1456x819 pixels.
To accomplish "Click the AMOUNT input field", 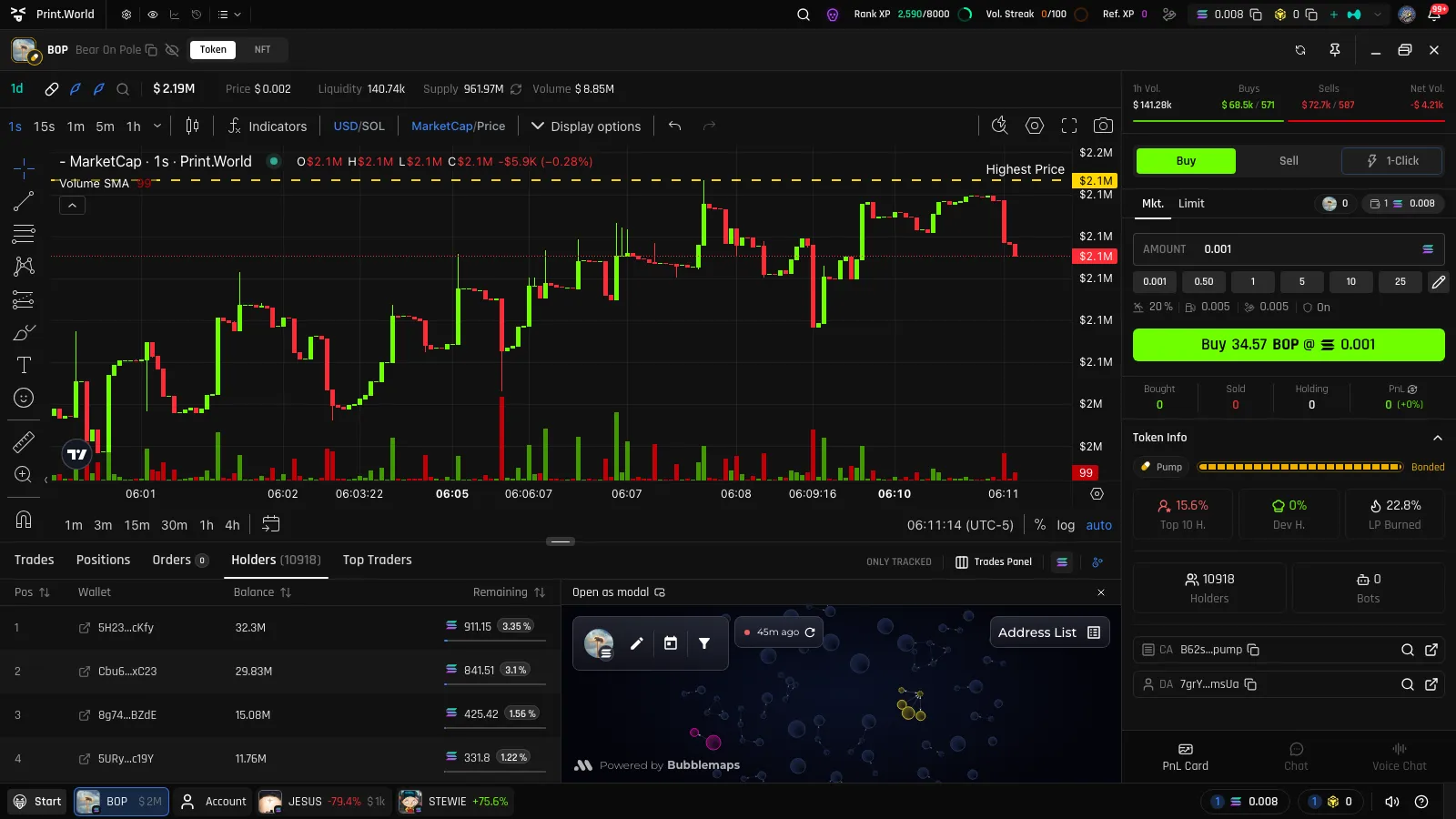I will click(x=1289, y=249).
